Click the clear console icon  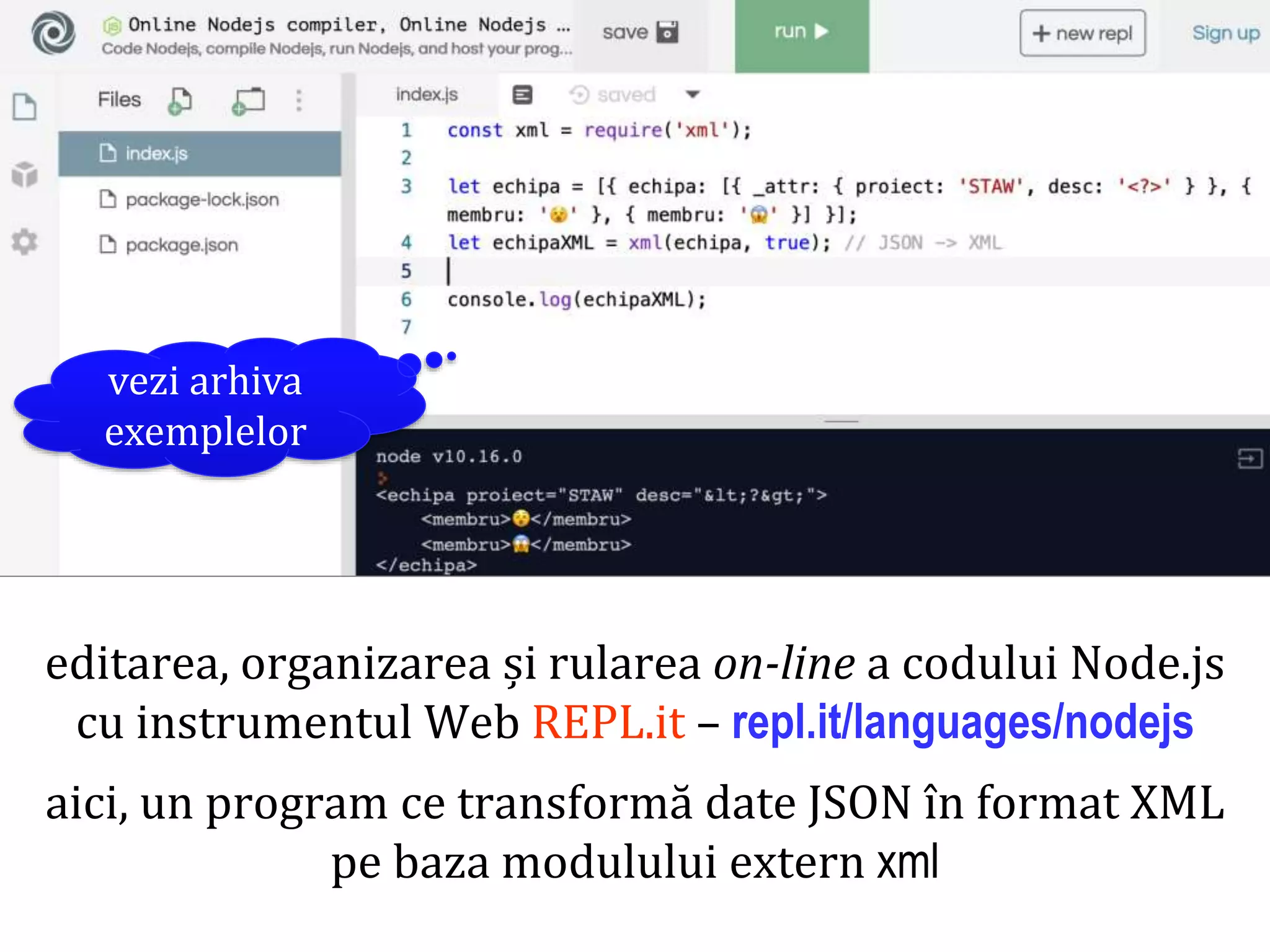[x=1249, y=459]
